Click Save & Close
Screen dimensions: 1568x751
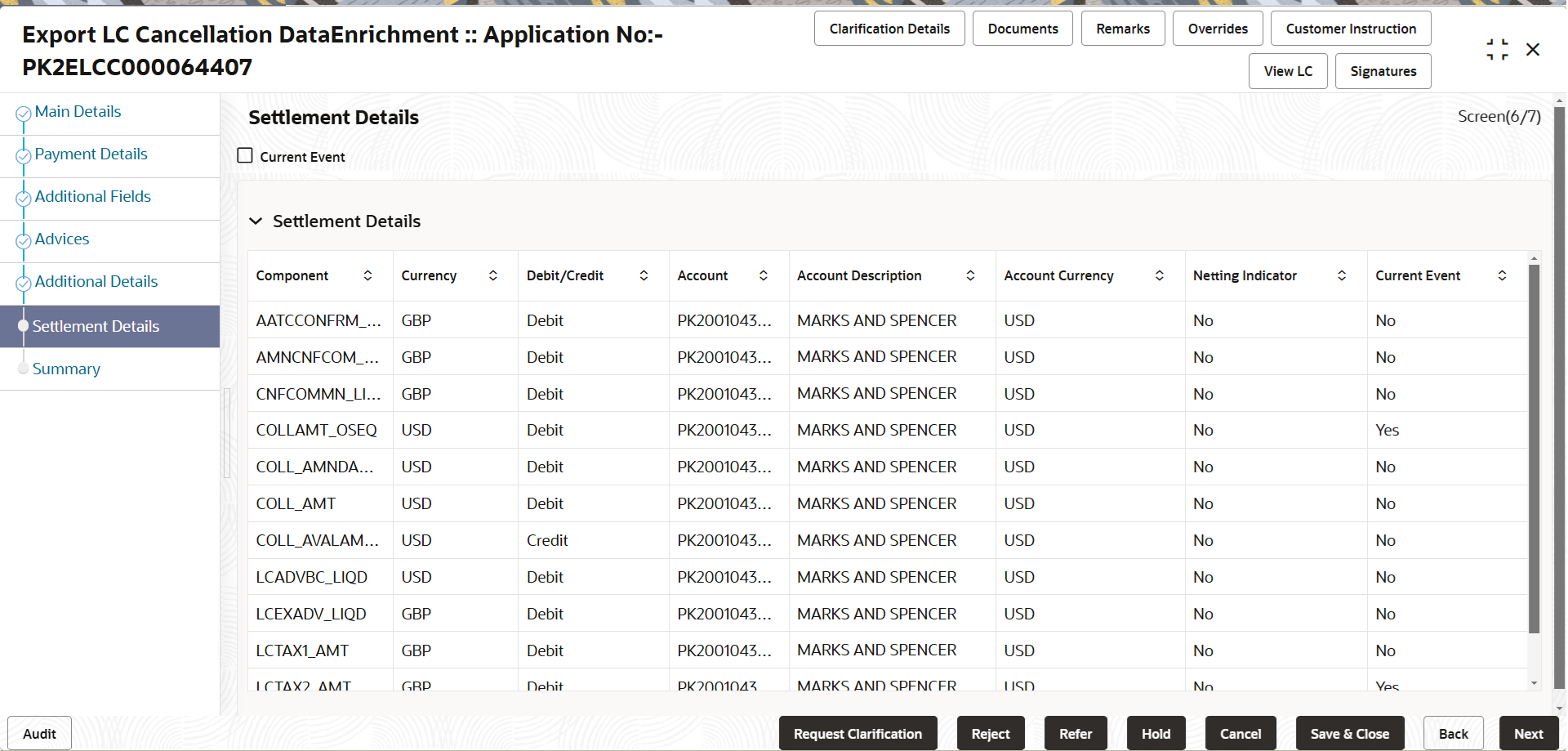[x=1349, y=734]
